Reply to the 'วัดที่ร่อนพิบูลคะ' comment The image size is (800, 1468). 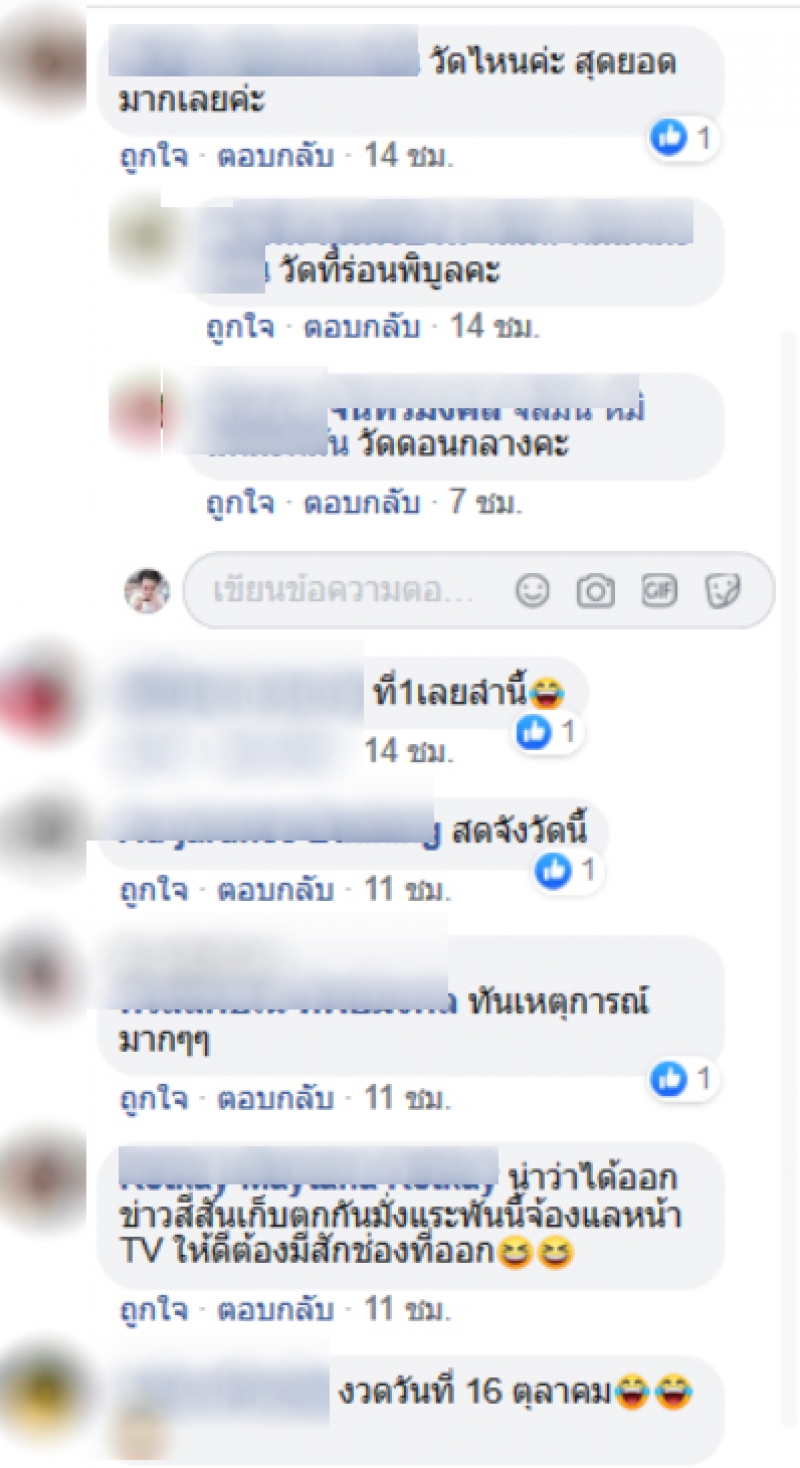[361, 328]
